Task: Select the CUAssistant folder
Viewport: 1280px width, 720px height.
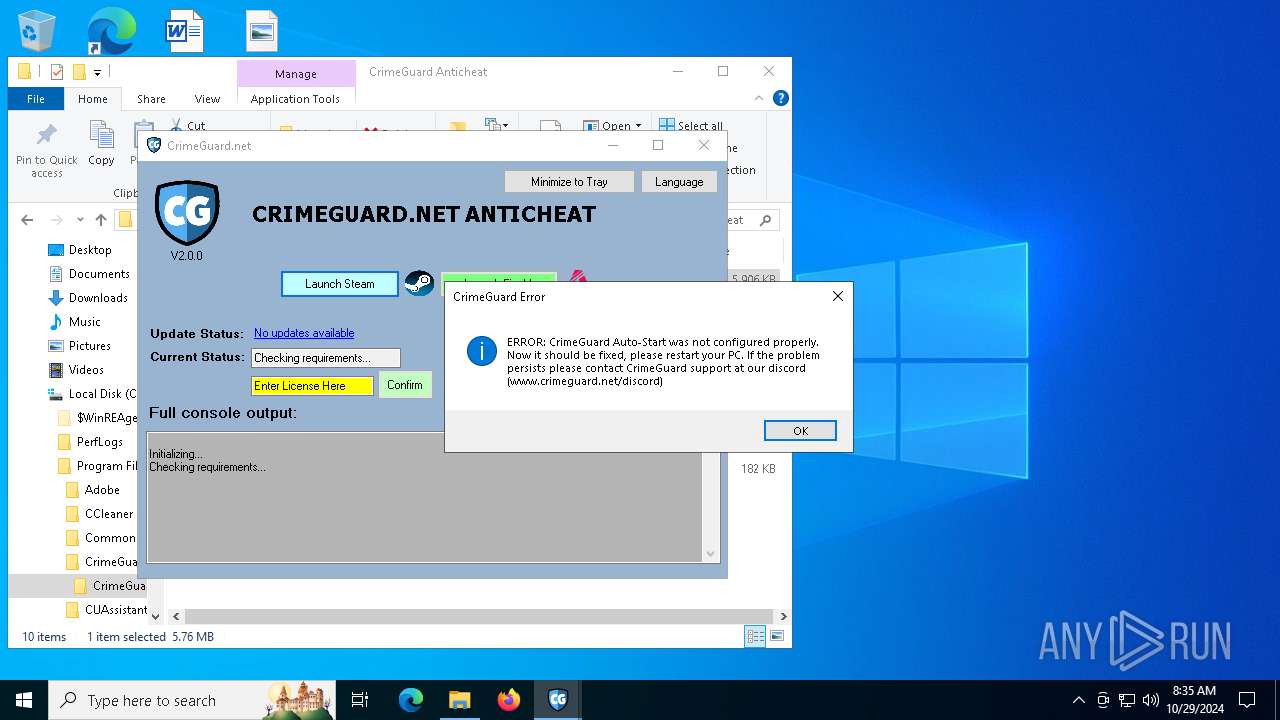Action: pyautogui.click(x=115, y=610)
